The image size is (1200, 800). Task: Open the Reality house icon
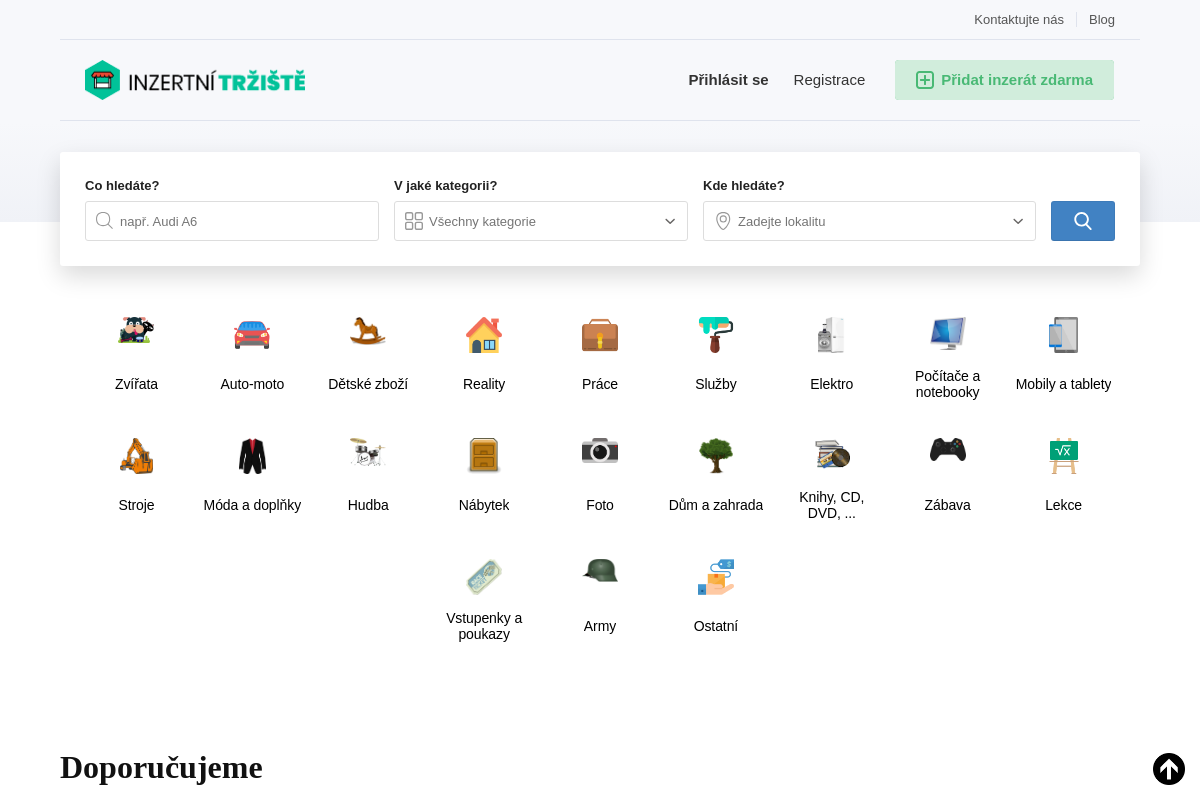[x=484, y=335]
